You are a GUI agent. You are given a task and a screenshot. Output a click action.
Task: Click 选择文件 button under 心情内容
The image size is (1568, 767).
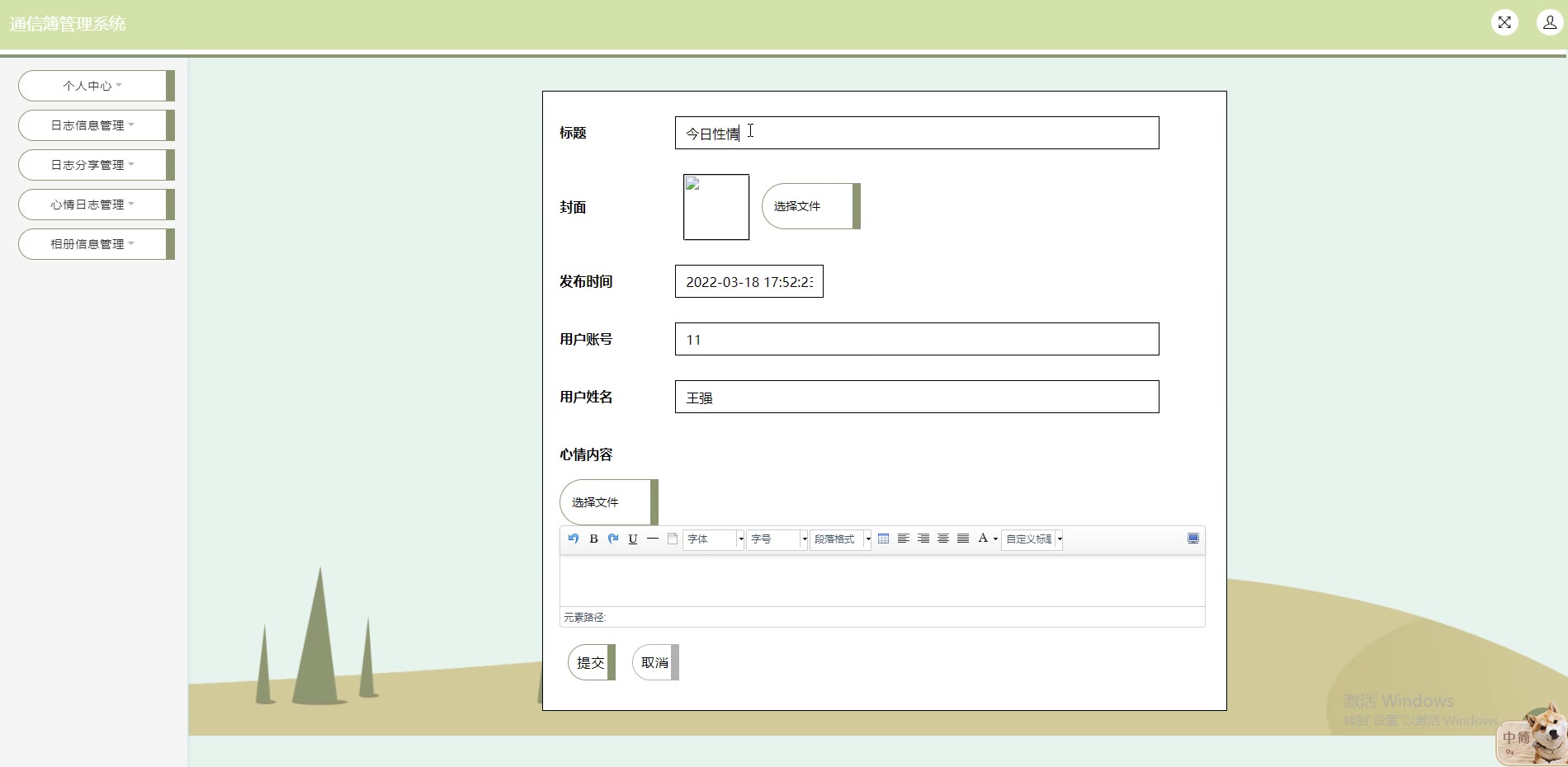[x=609, y=502]
